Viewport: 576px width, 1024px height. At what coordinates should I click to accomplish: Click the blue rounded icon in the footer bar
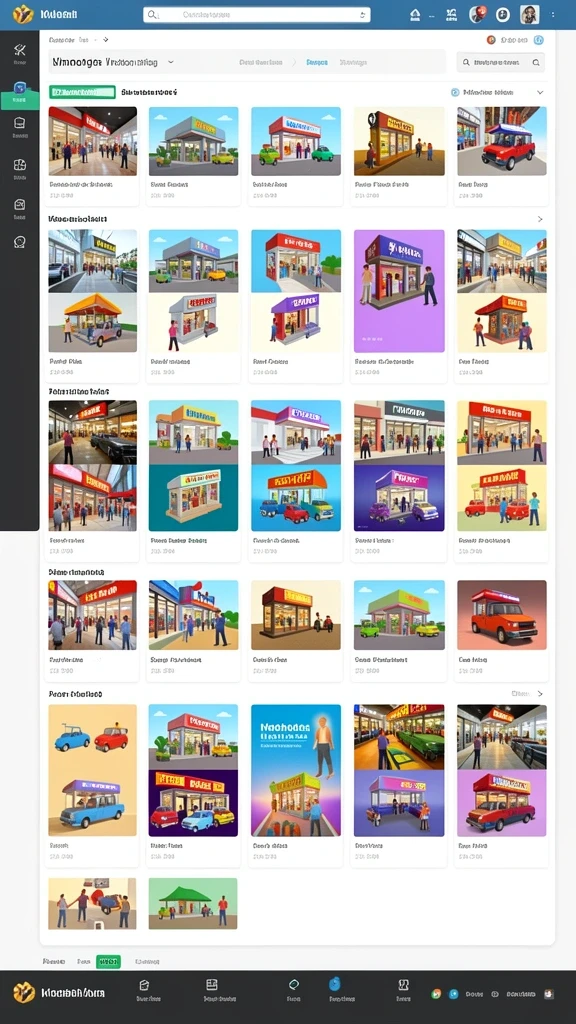point(334,984)
